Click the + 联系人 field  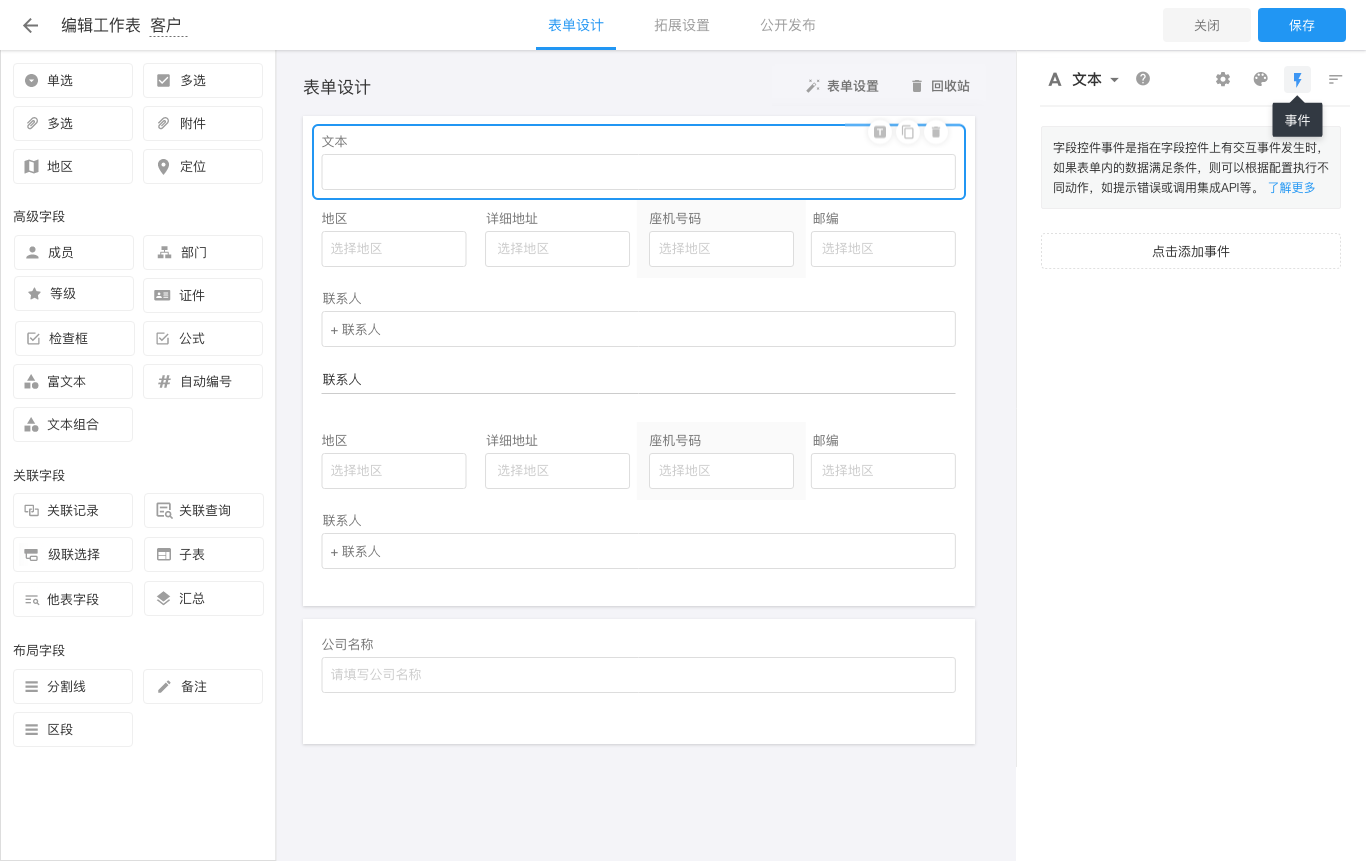tap(638, 329)
